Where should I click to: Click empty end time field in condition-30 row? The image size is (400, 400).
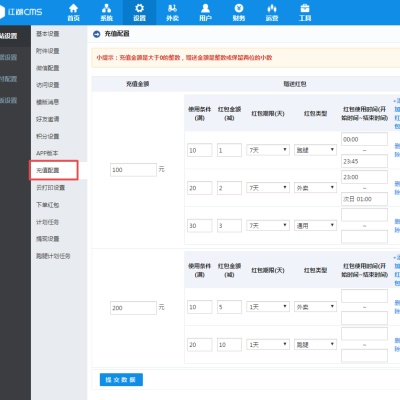coord(364,237)
